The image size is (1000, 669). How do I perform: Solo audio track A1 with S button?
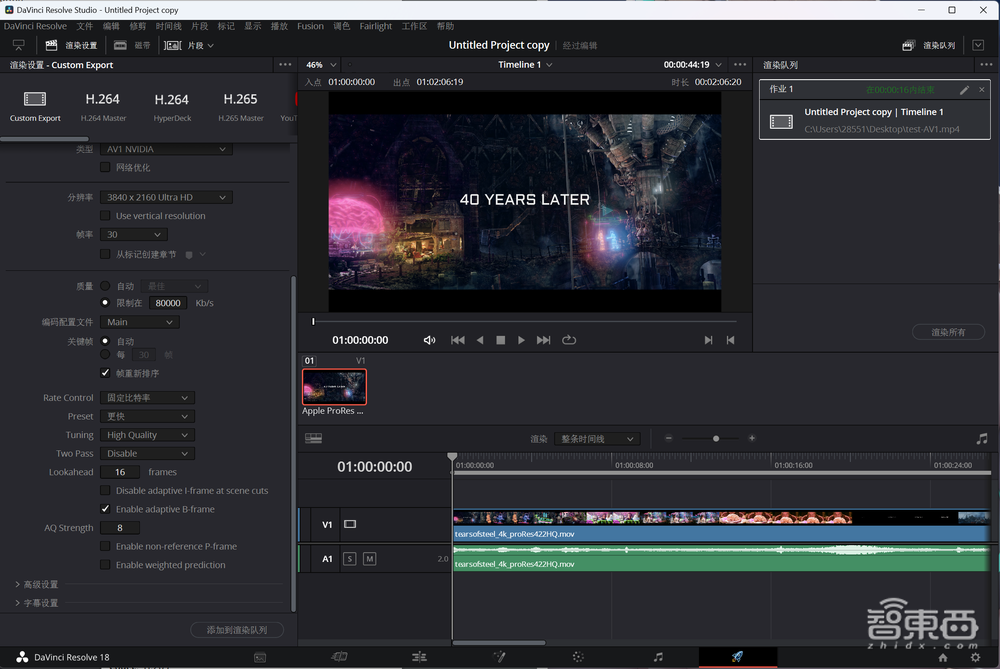(350, 559)
